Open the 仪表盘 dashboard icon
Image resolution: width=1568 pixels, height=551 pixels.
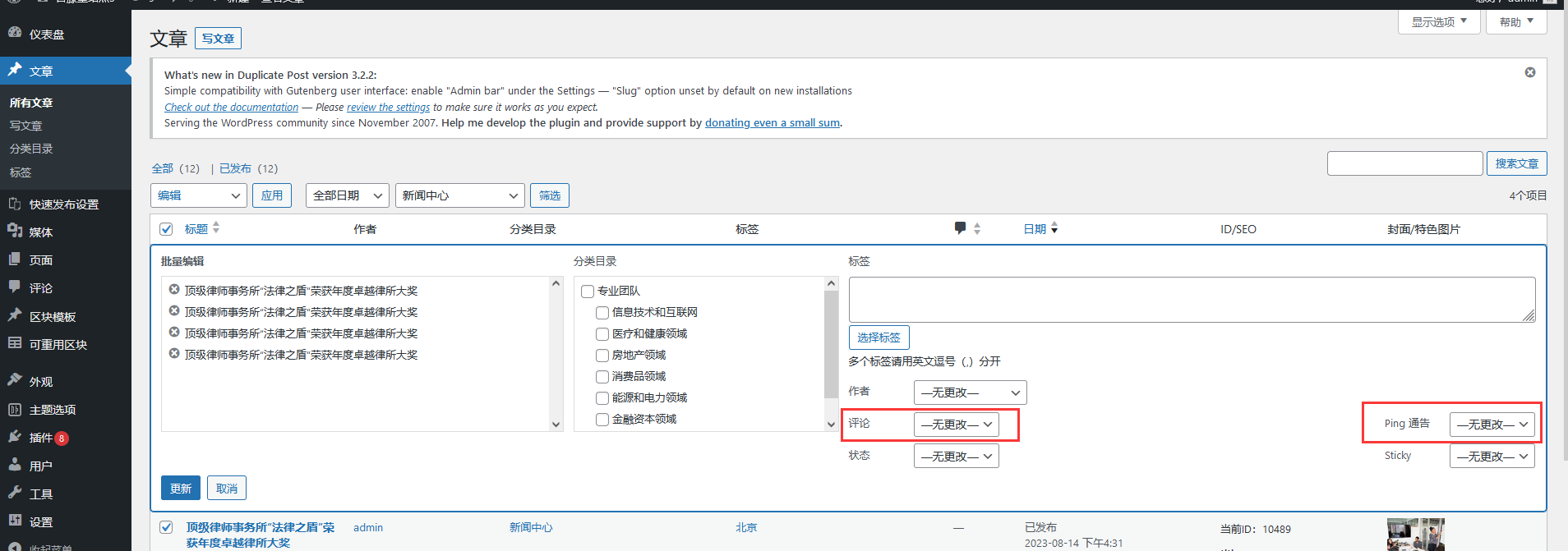point(15,33)
